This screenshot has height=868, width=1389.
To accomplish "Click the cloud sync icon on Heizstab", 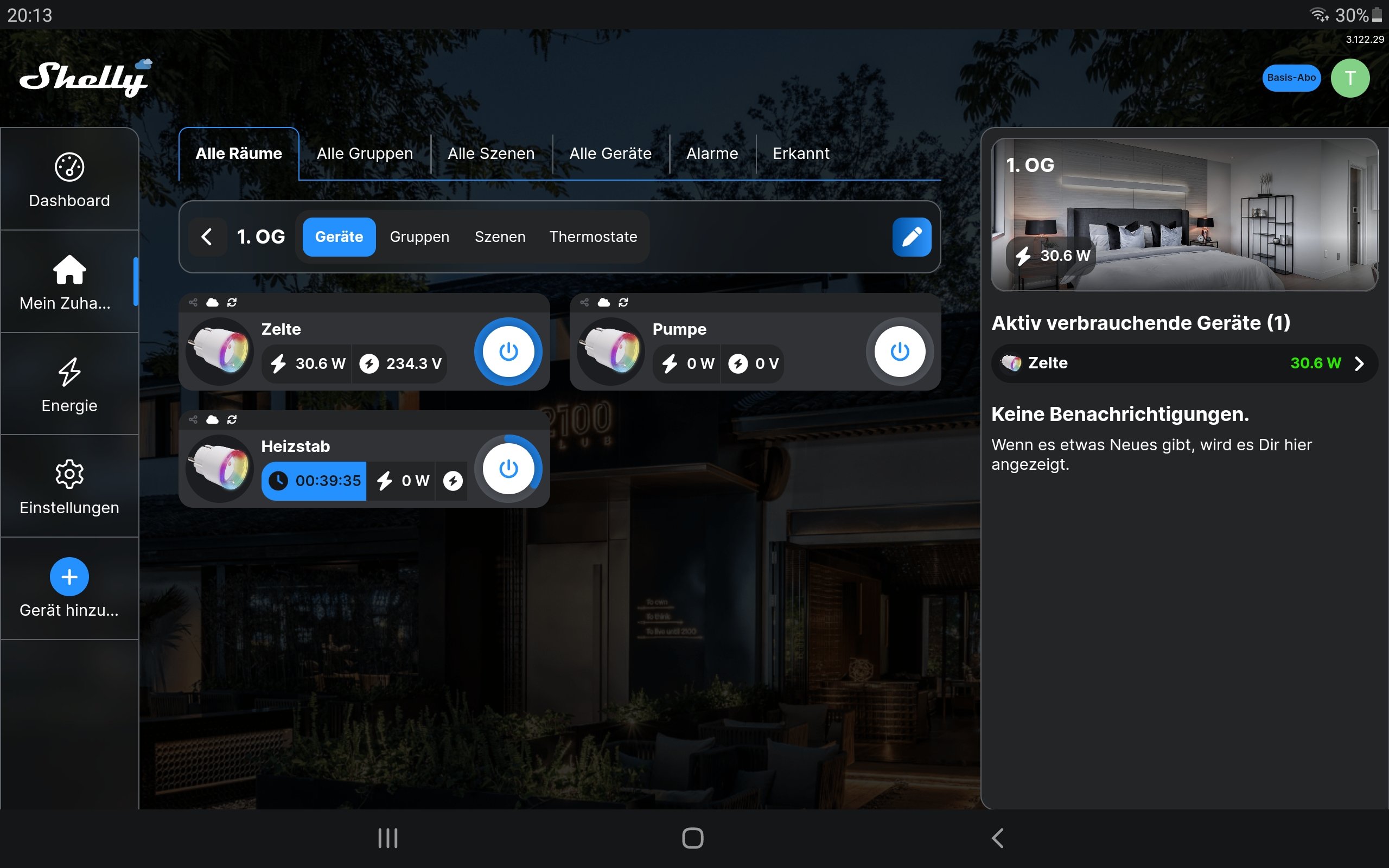I will (213, 419).
